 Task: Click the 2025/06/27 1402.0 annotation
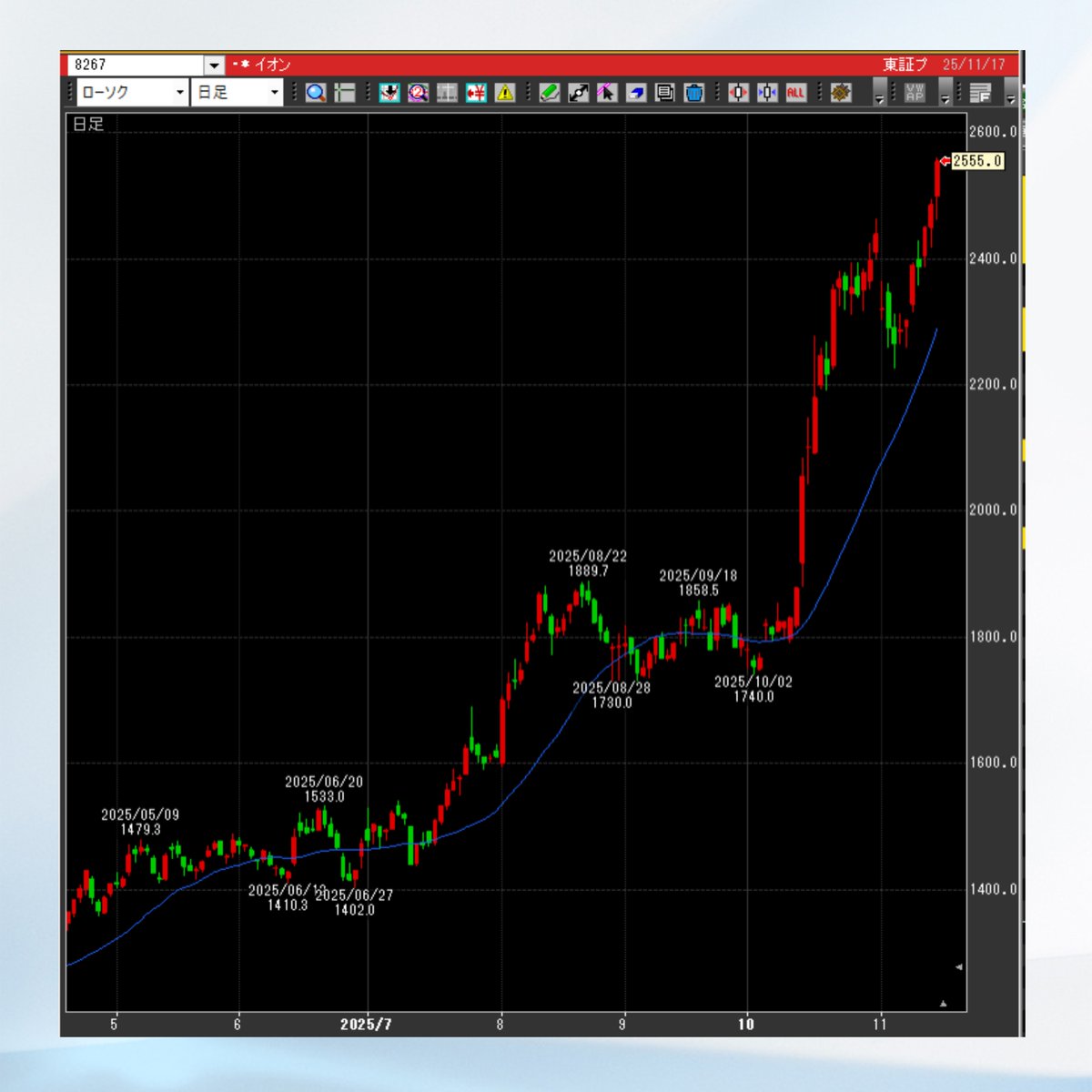(354, 903)
